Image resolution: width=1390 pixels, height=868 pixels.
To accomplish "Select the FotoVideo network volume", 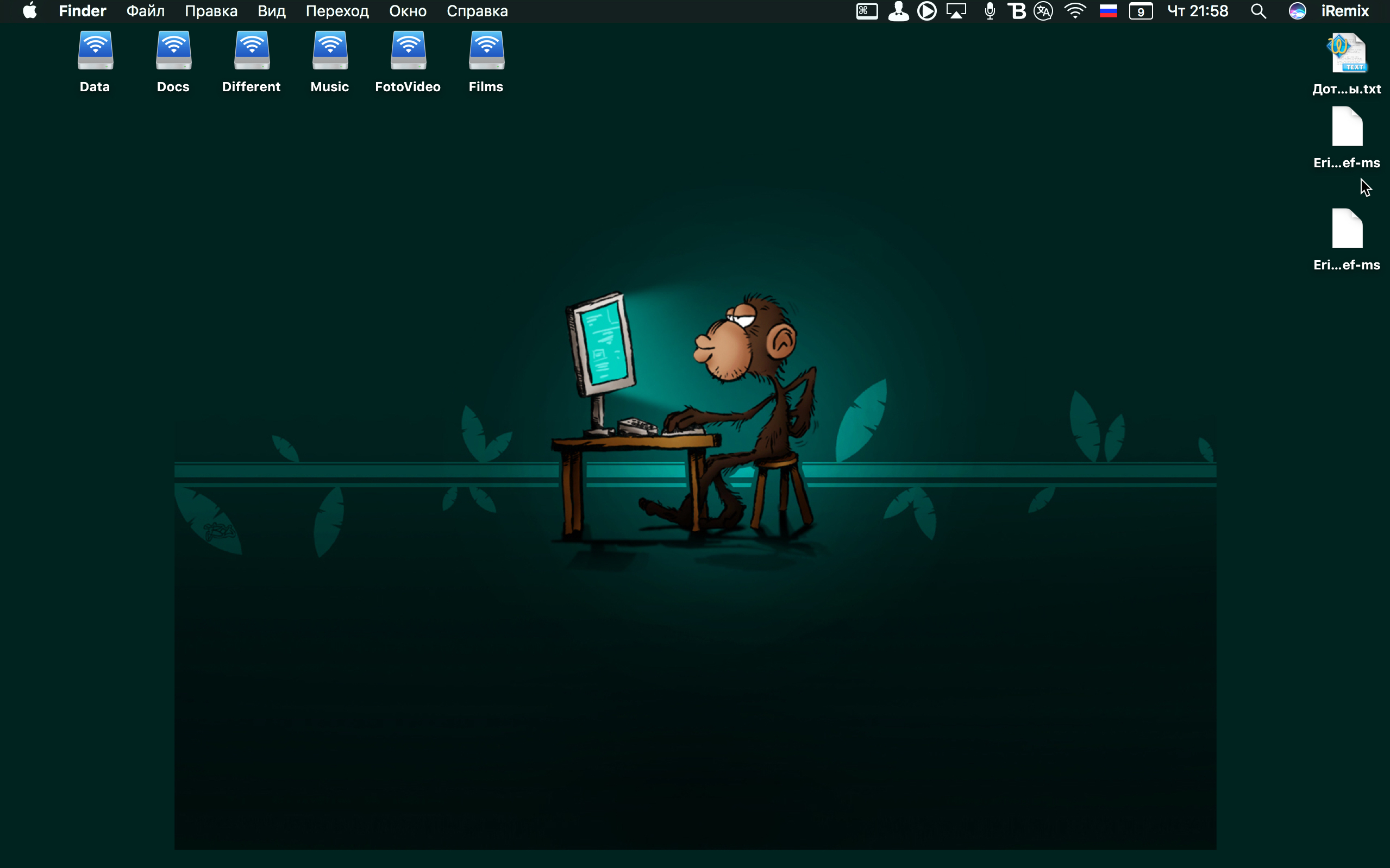I will point(408,52).
